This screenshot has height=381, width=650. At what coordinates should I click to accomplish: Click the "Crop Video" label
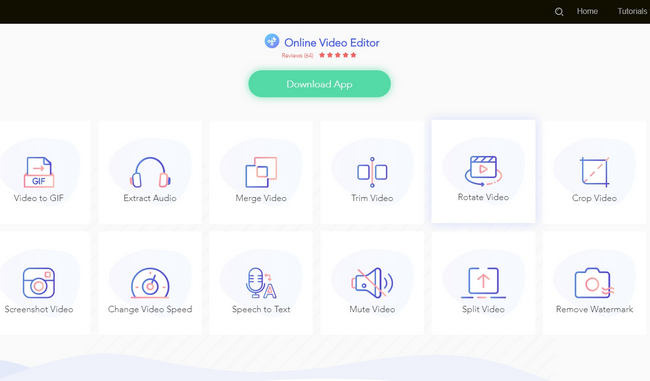(594, 198)
